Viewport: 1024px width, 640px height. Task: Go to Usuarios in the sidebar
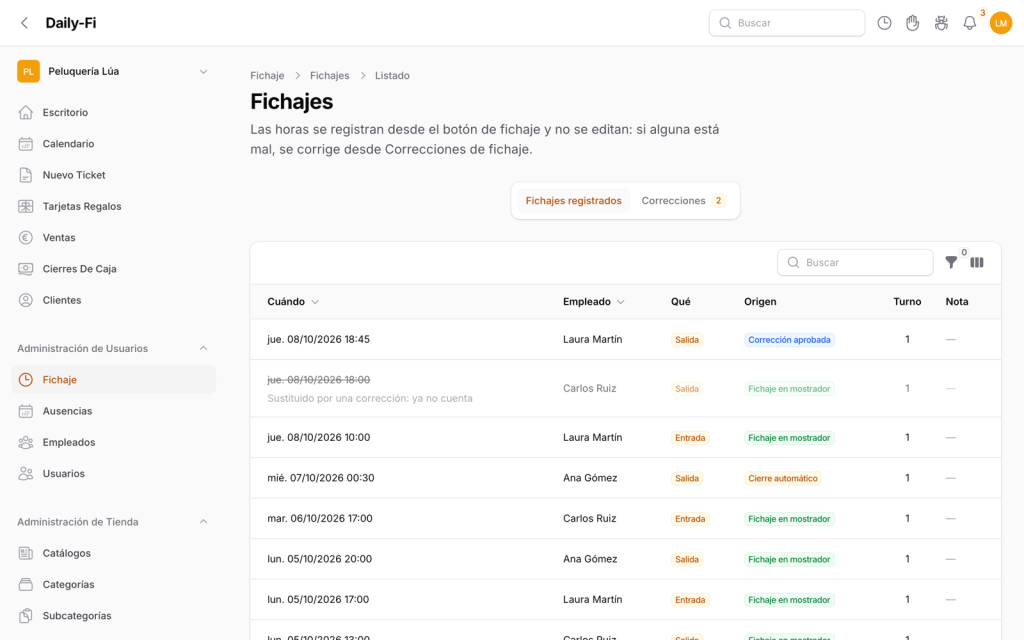(114, 473)
